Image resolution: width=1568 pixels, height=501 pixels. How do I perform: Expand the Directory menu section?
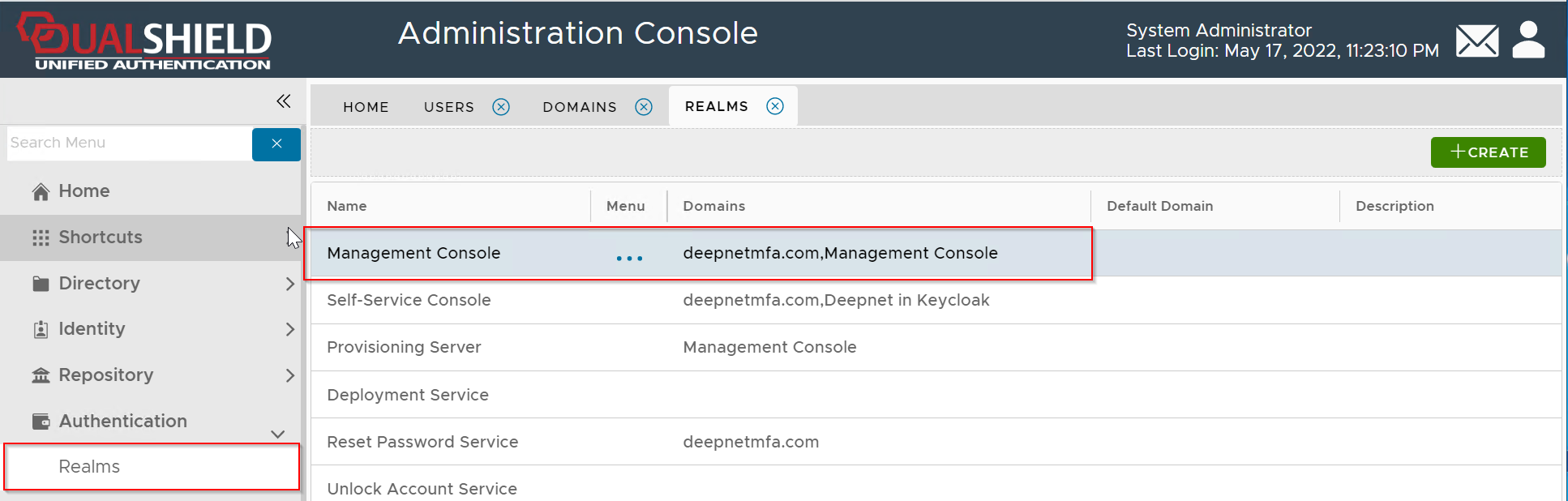click(289, 284)
